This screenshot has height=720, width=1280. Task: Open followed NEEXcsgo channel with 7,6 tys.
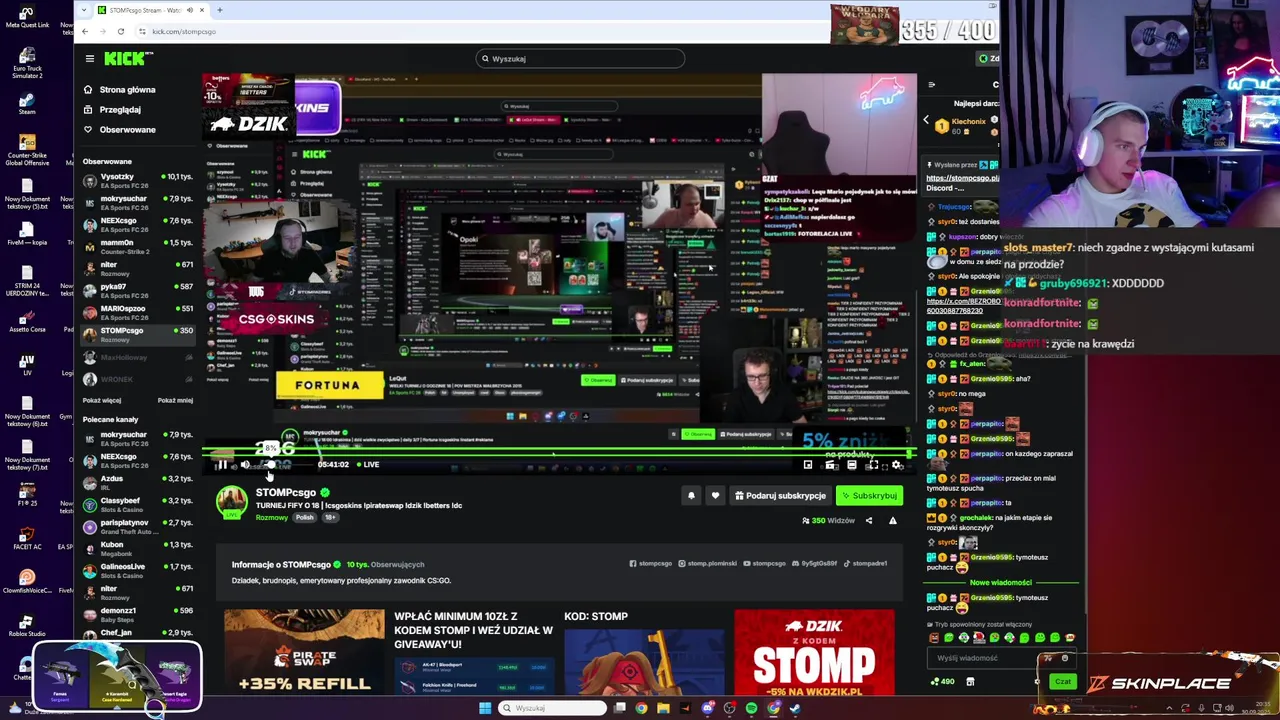tap(138, 225)
